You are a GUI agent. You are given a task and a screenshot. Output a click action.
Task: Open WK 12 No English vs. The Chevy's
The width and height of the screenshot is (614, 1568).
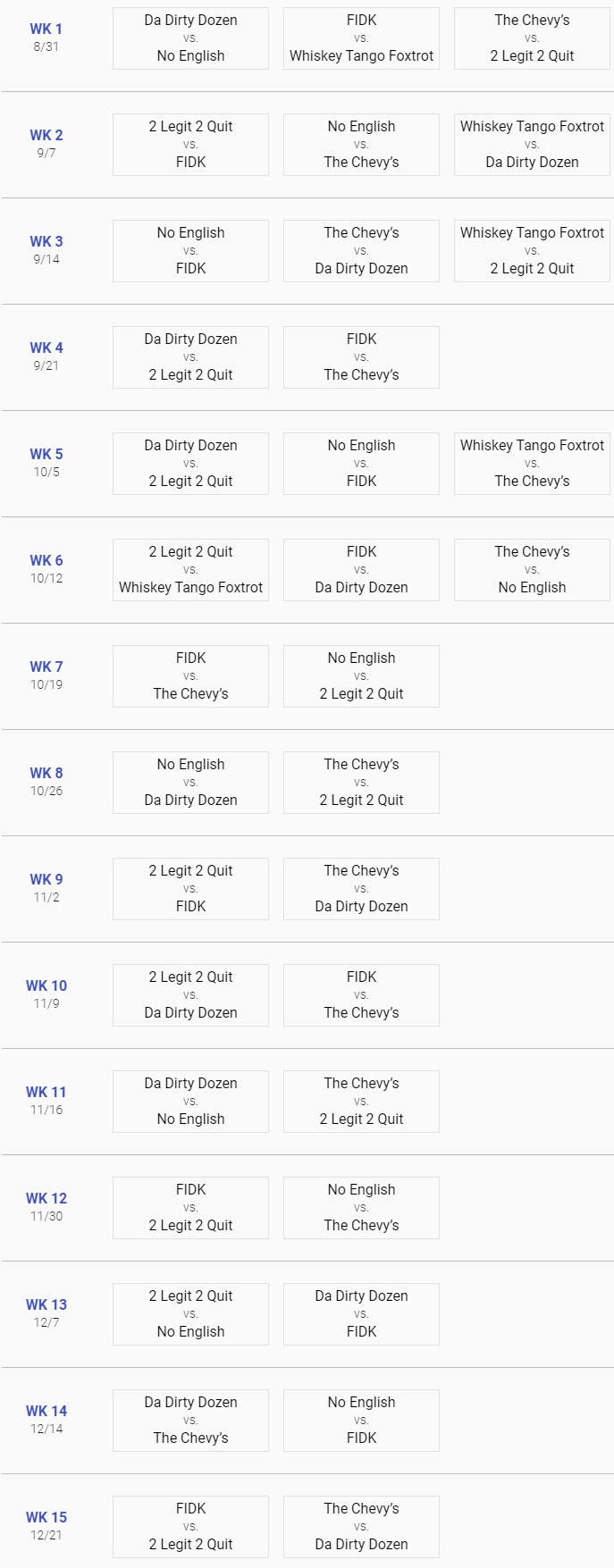361,1208
